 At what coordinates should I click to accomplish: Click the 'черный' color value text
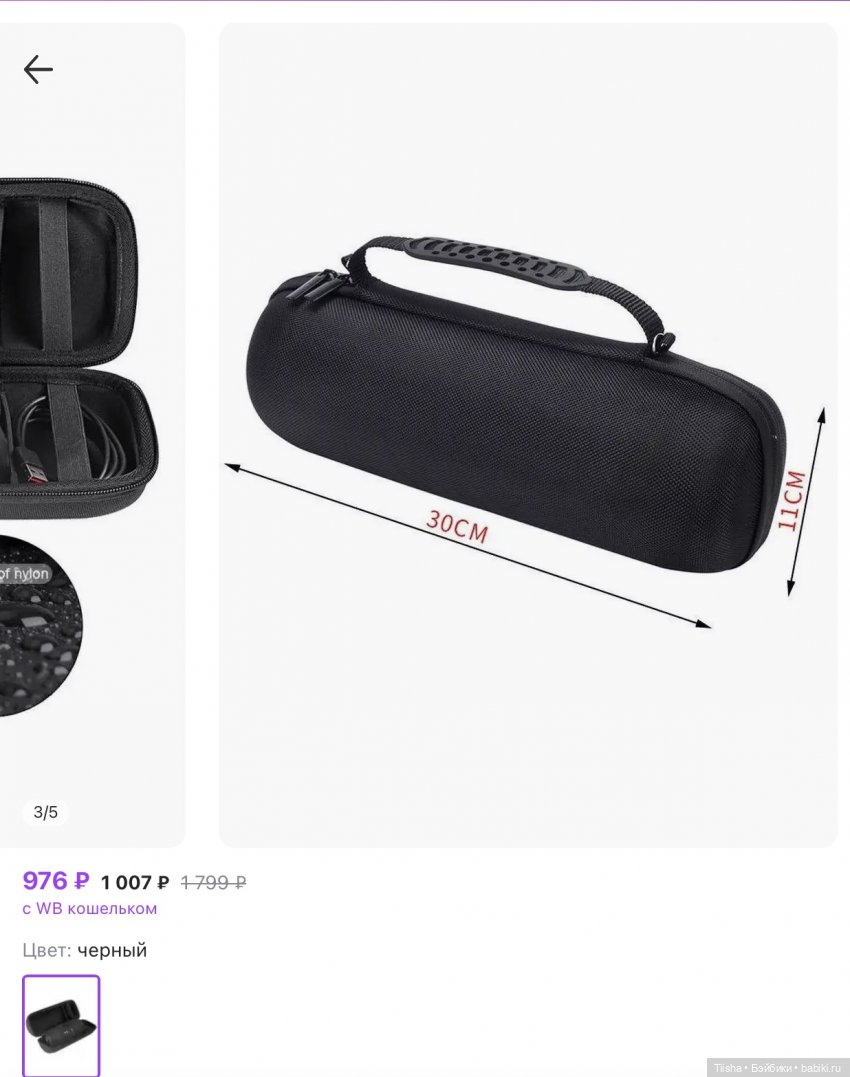pos(112,951)
